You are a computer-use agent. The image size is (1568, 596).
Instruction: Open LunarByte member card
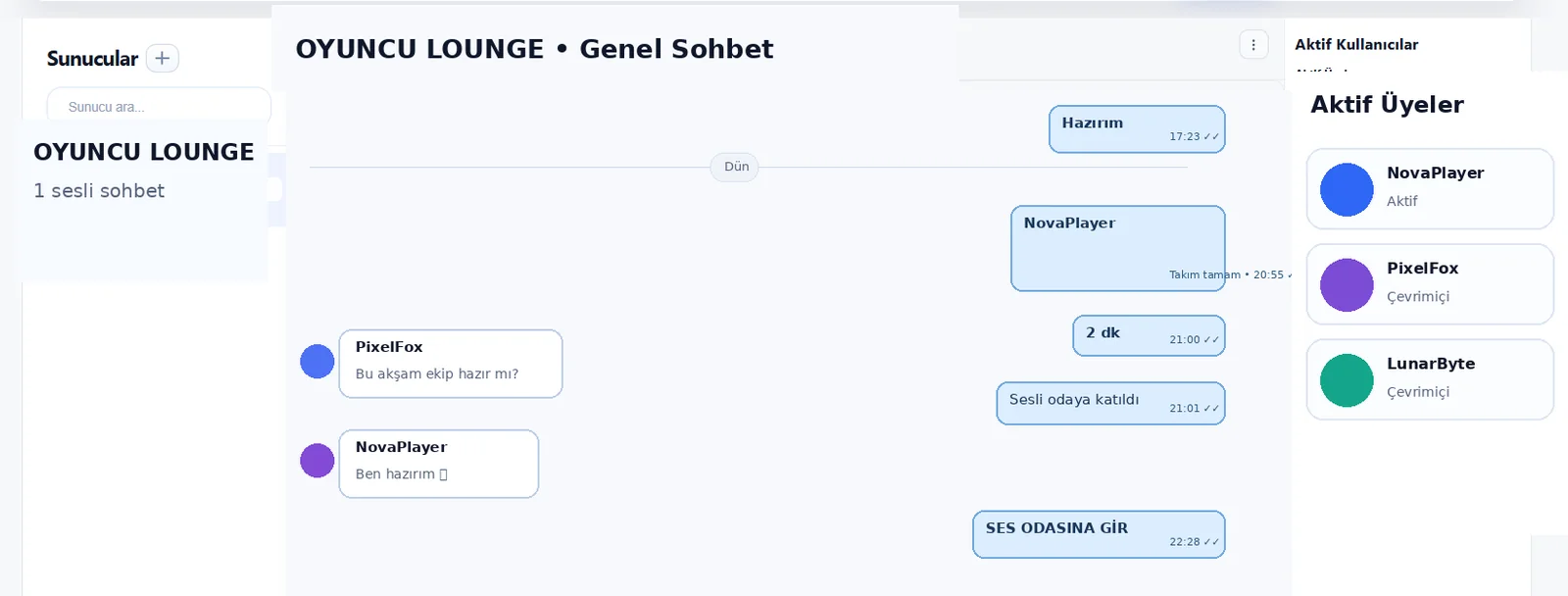(1430, 379)
